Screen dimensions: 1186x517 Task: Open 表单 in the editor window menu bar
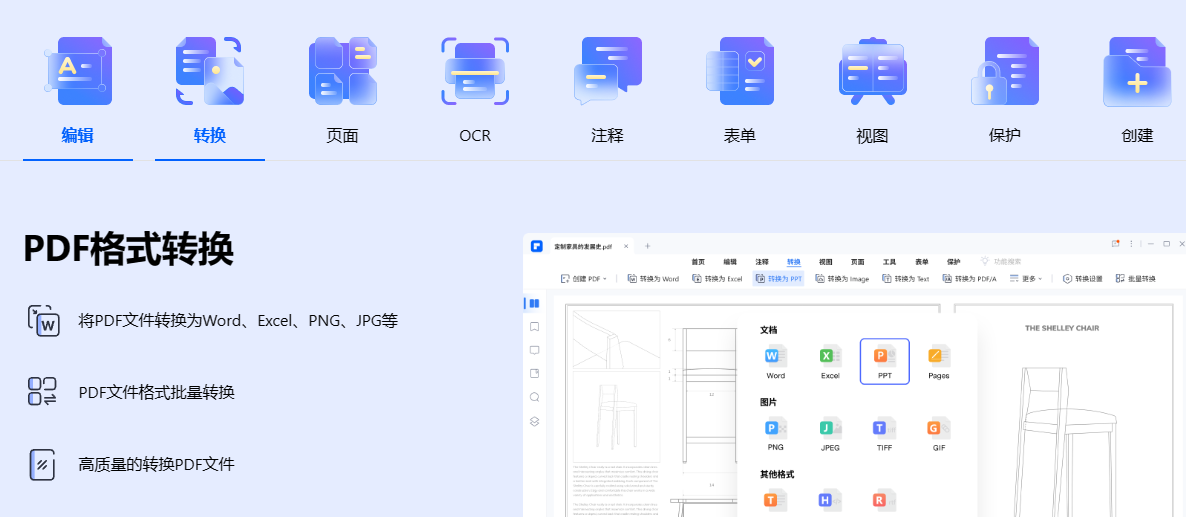click(921, 262)
